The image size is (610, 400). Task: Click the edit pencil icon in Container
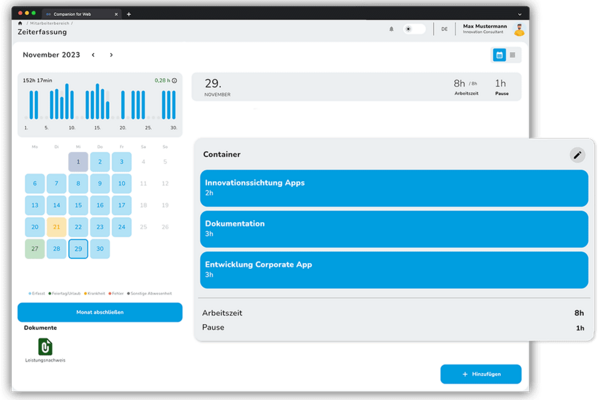click(577, 155)
